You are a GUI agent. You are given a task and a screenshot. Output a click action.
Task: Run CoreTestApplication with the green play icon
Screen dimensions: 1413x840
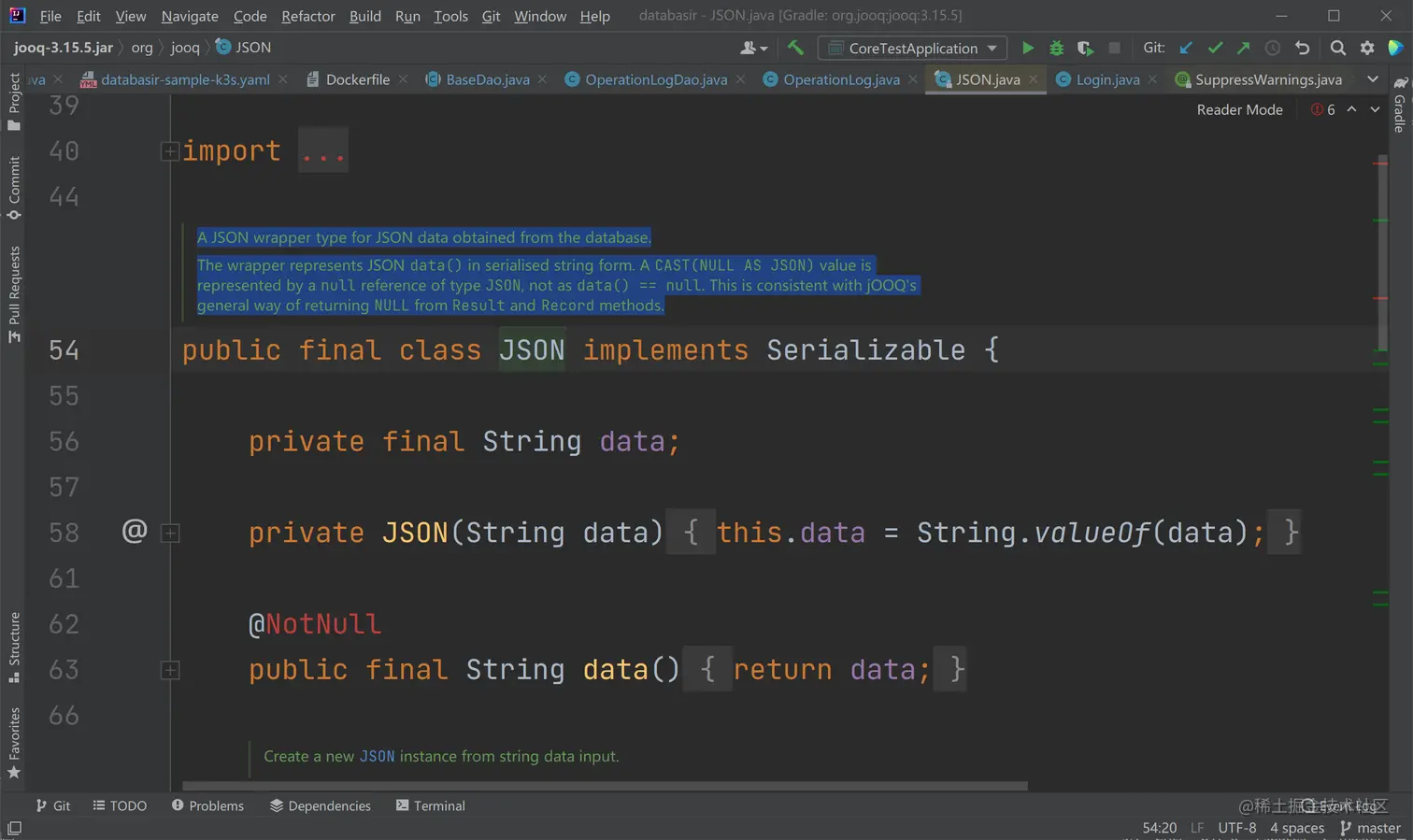pyautogui.click(x=1028, y=48)
